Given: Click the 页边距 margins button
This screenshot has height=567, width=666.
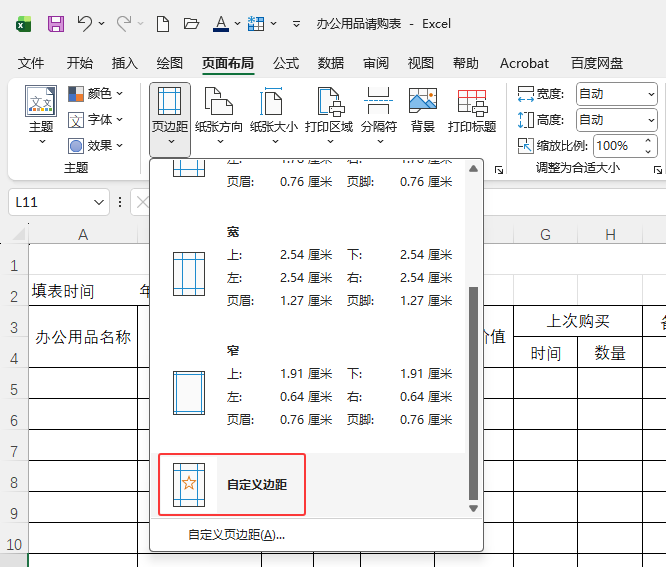Looking at the screenshot, I should click(x=170, y=119).
